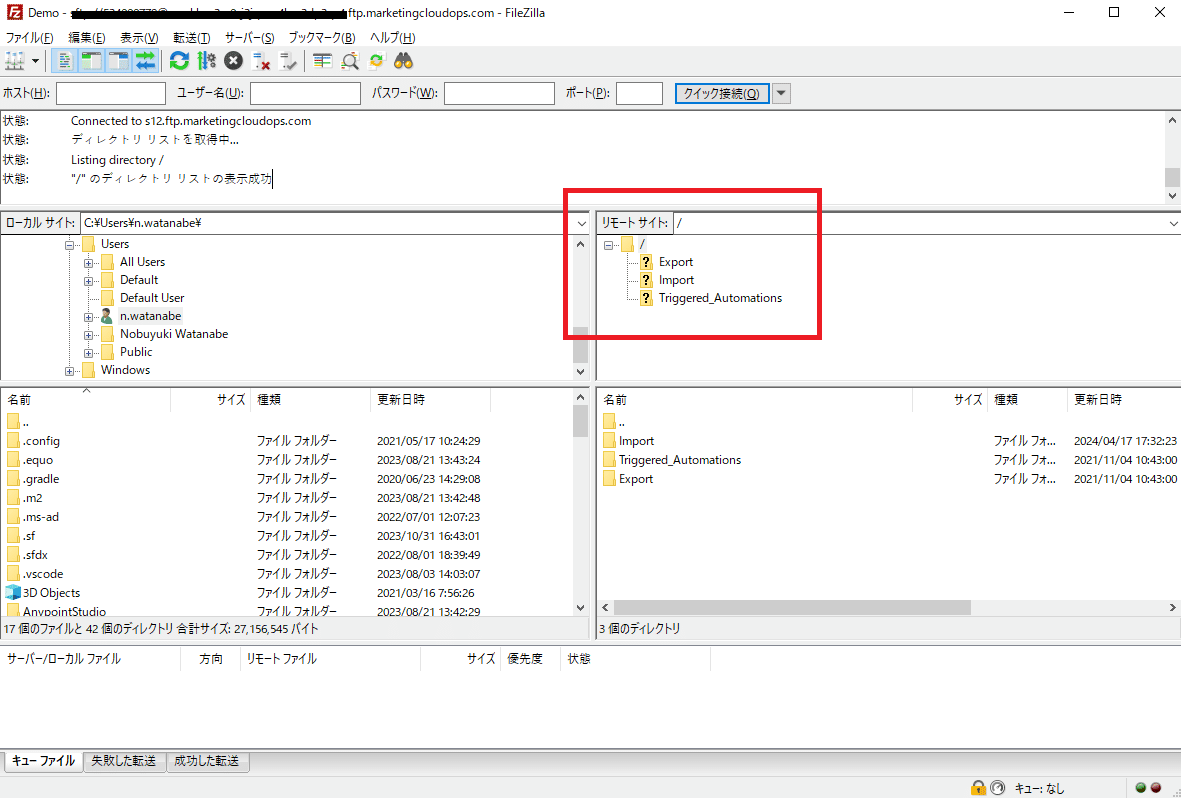This screenshot has height=798, width=1181.
Task: Sort the local list by 更新日時 column
Action: (x=430, y=399)
